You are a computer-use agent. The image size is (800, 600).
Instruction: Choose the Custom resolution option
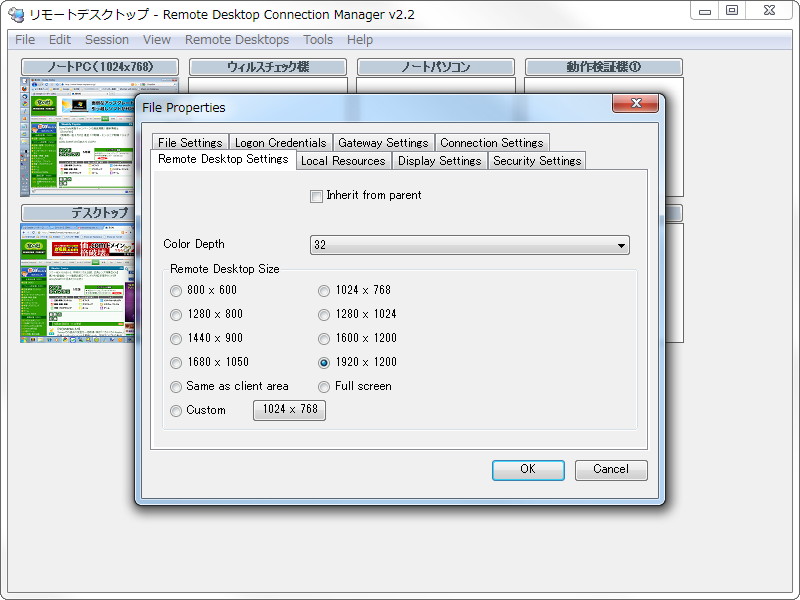[x=176, y=410]
